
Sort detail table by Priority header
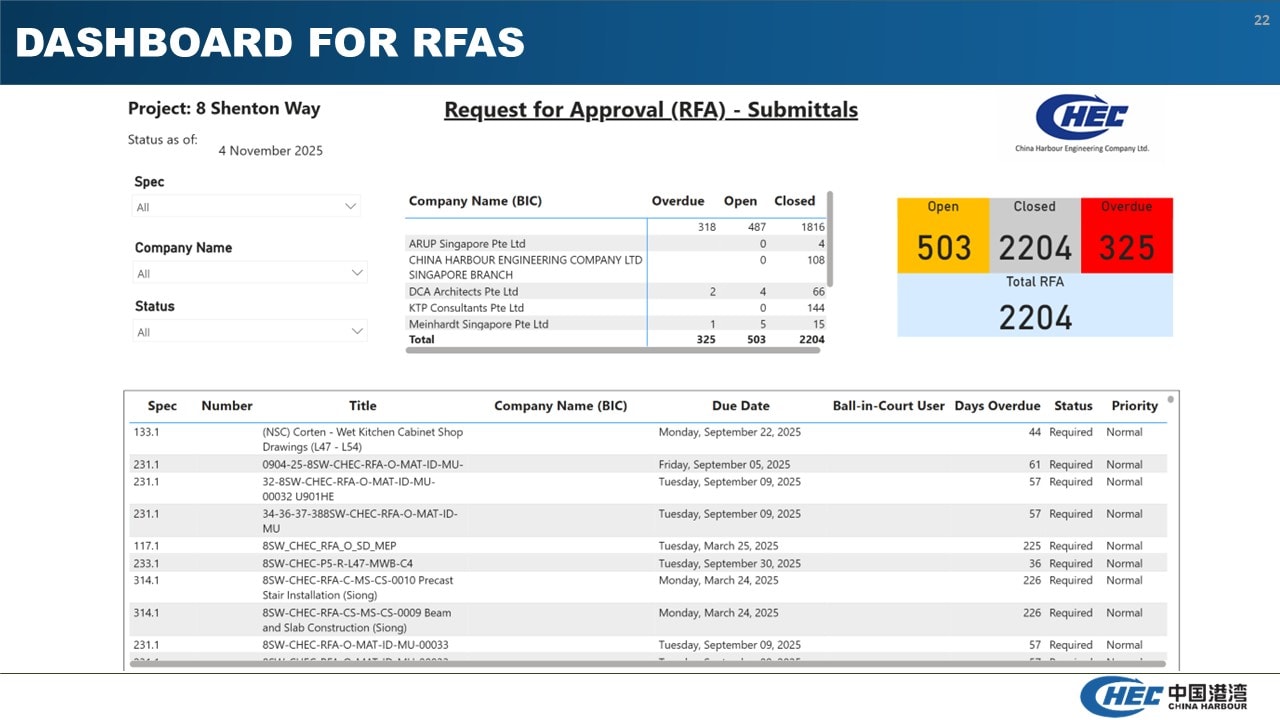[x=1135, y=406]
